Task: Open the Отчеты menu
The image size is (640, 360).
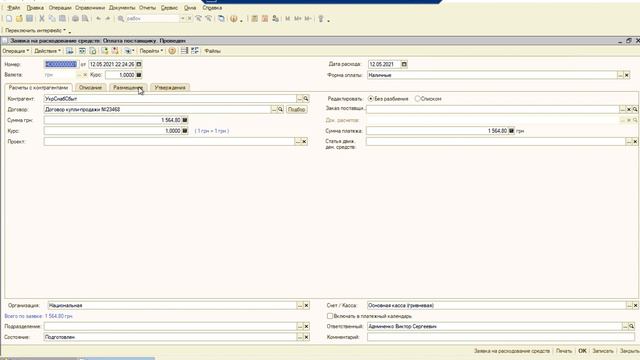Action: (x=147, y=8)
